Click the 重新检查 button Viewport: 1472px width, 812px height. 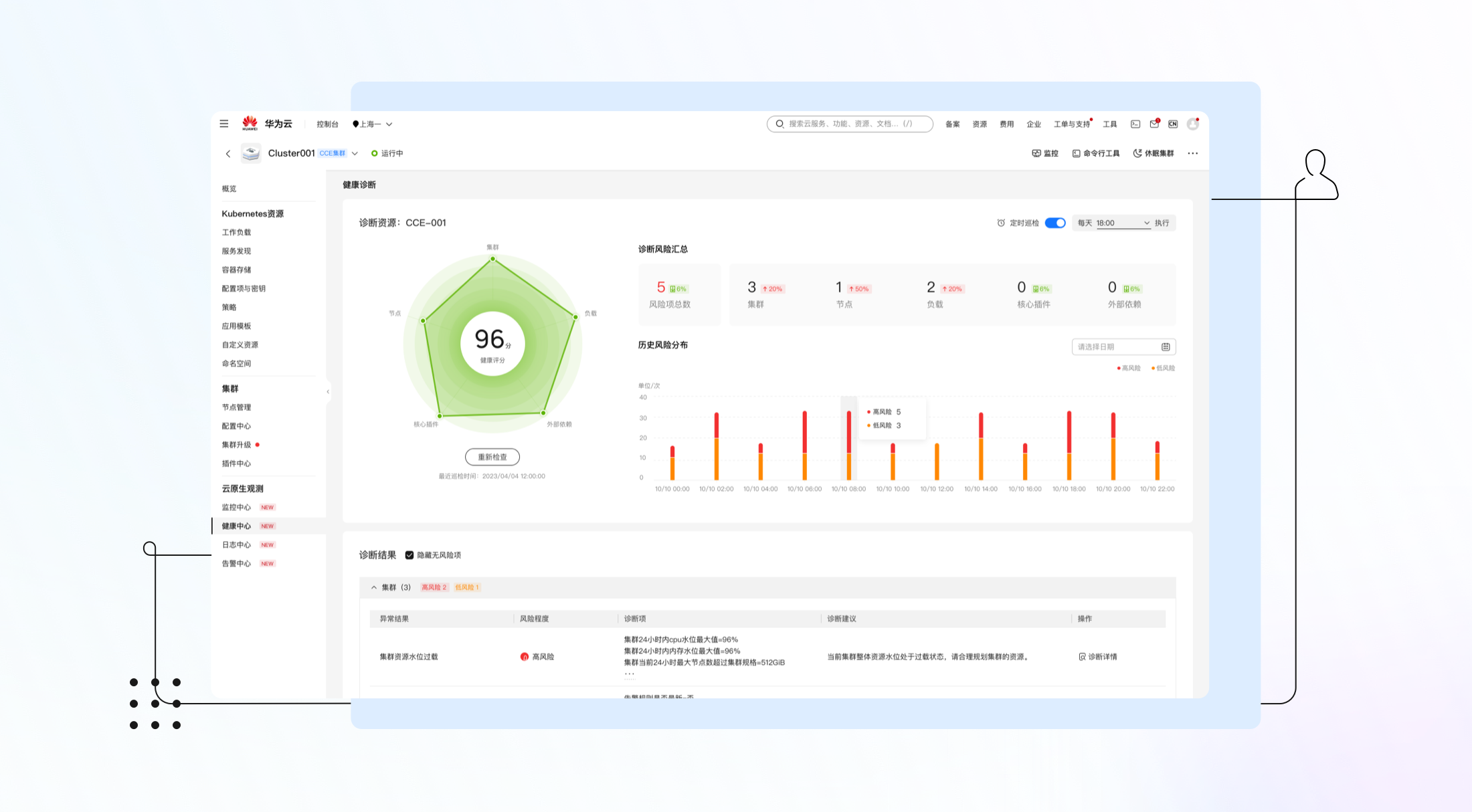[x=492, y=457]
